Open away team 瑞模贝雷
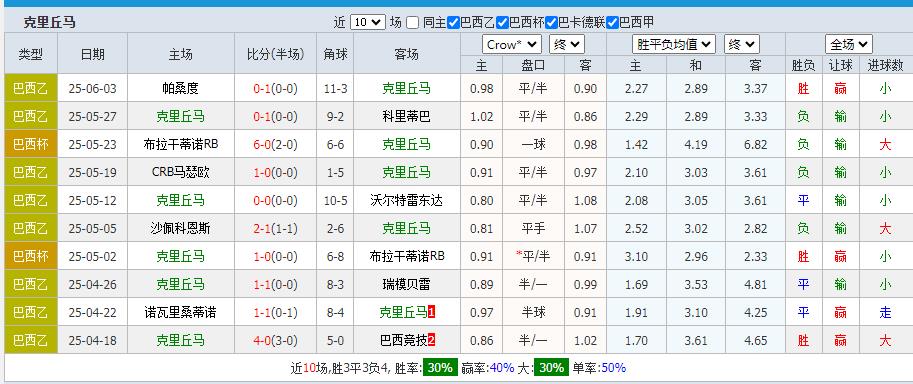This screenshot has height=384, width=913. pos(406,284)
